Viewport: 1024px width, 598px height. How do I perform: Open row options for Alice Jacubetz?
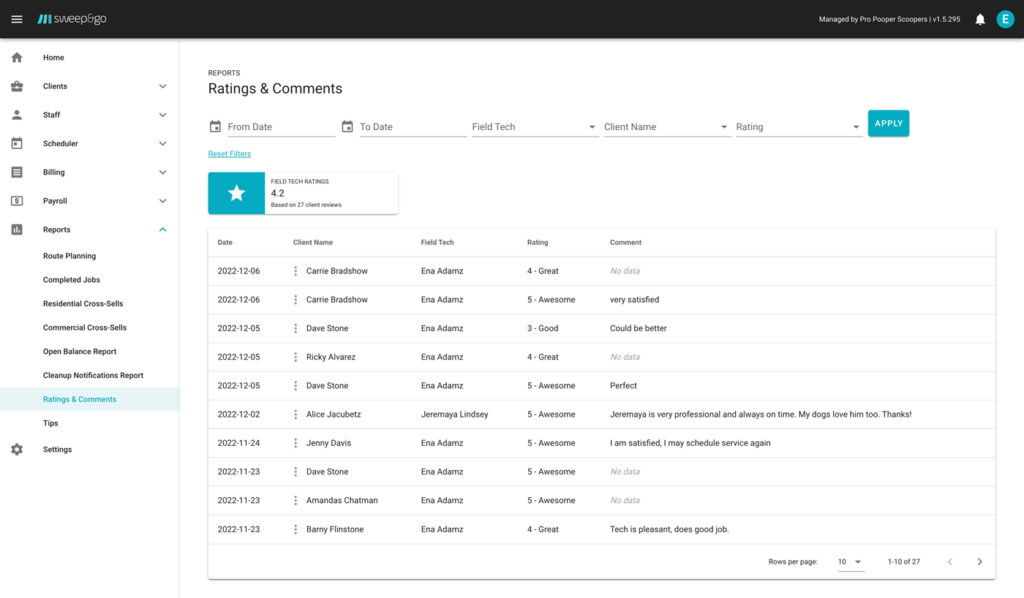coord(295,414)
